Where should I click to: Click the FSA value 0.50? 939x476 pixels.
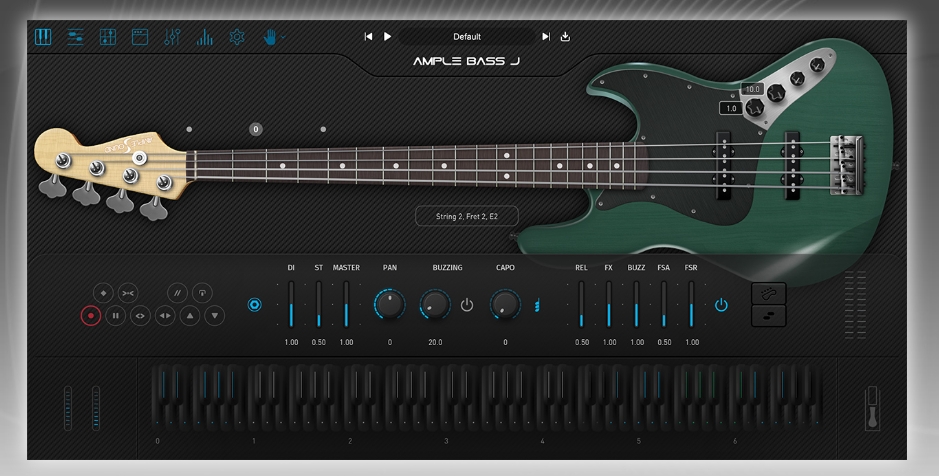(x=664, y=342)
